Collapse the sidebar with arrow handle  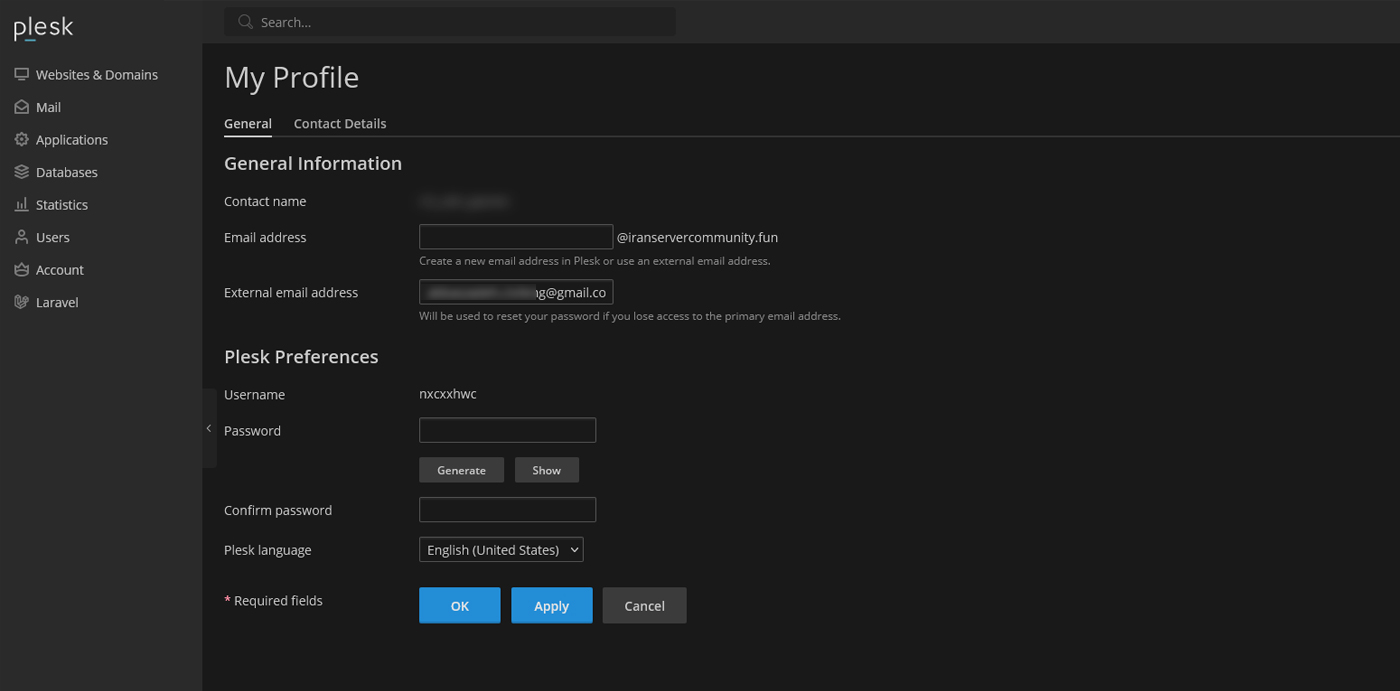pyautogui.click(x=209, y=428)
